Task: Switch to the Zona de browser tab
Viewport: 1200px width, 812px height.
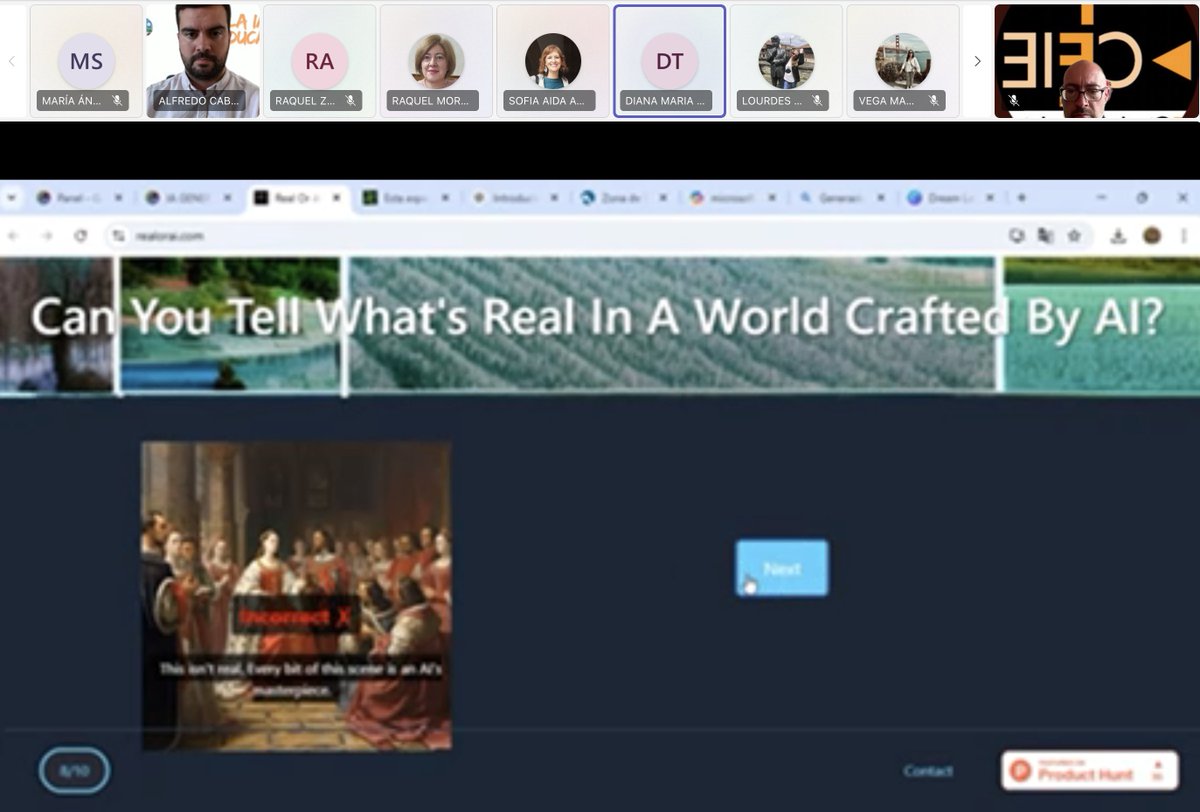Action: point(623,198)
